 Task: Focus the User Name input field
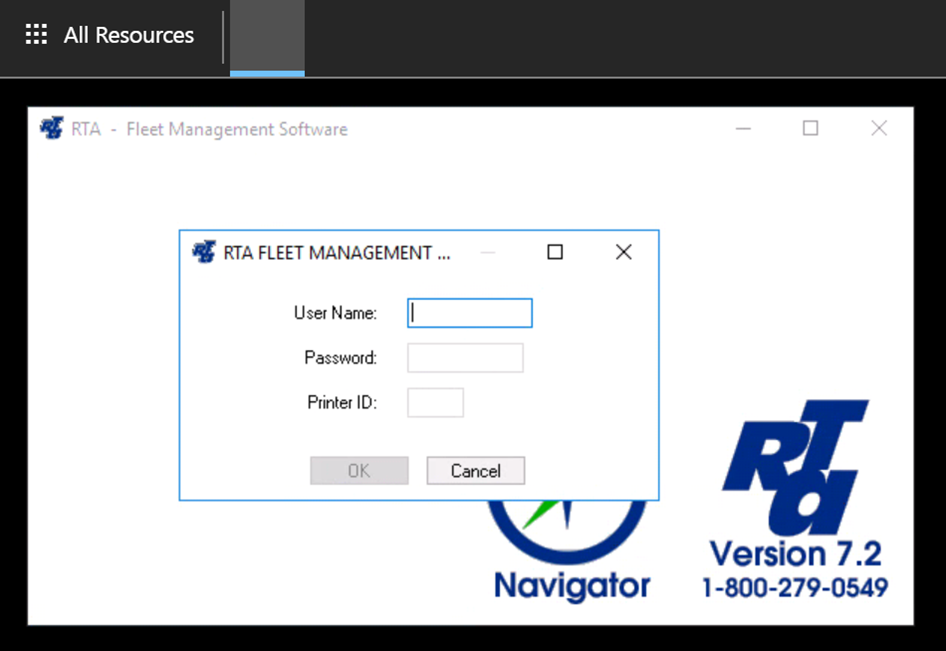[x=470, y=313]
